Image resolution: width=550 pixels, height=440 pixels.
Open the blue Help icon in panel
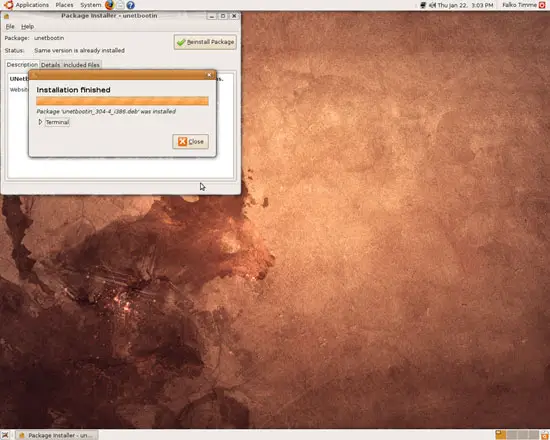[130, 5]
